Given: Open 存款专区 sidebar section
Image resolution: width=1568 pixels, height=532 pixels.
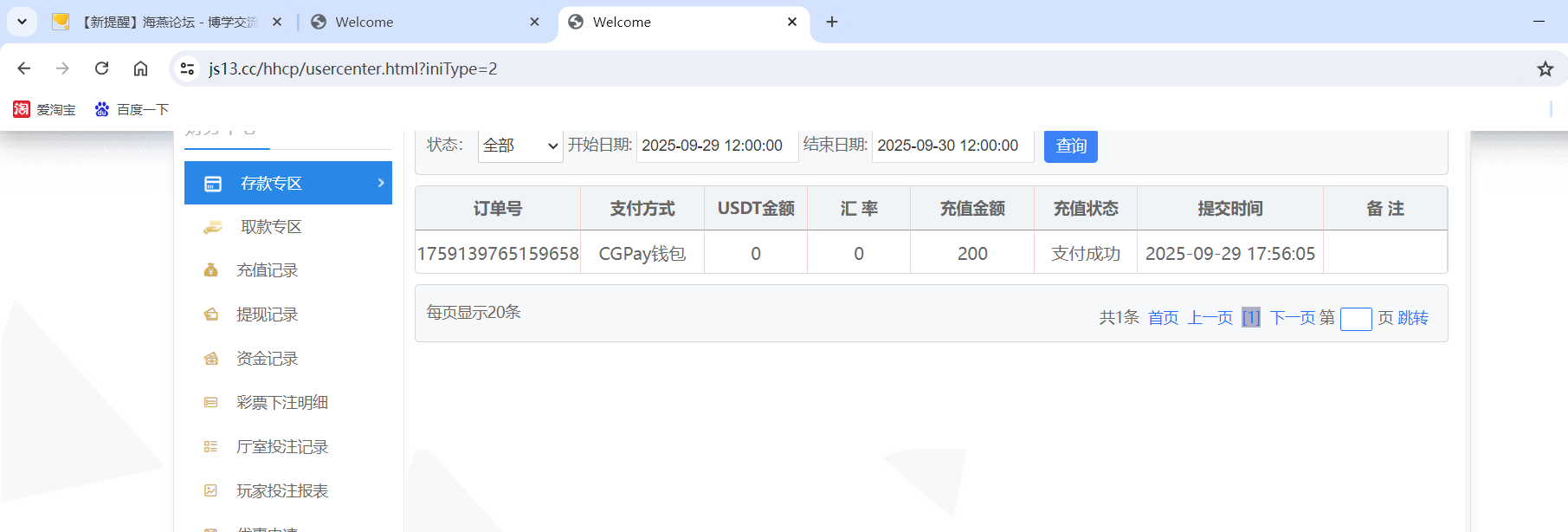Looking at the screenshot, I should tap(288, 183).
